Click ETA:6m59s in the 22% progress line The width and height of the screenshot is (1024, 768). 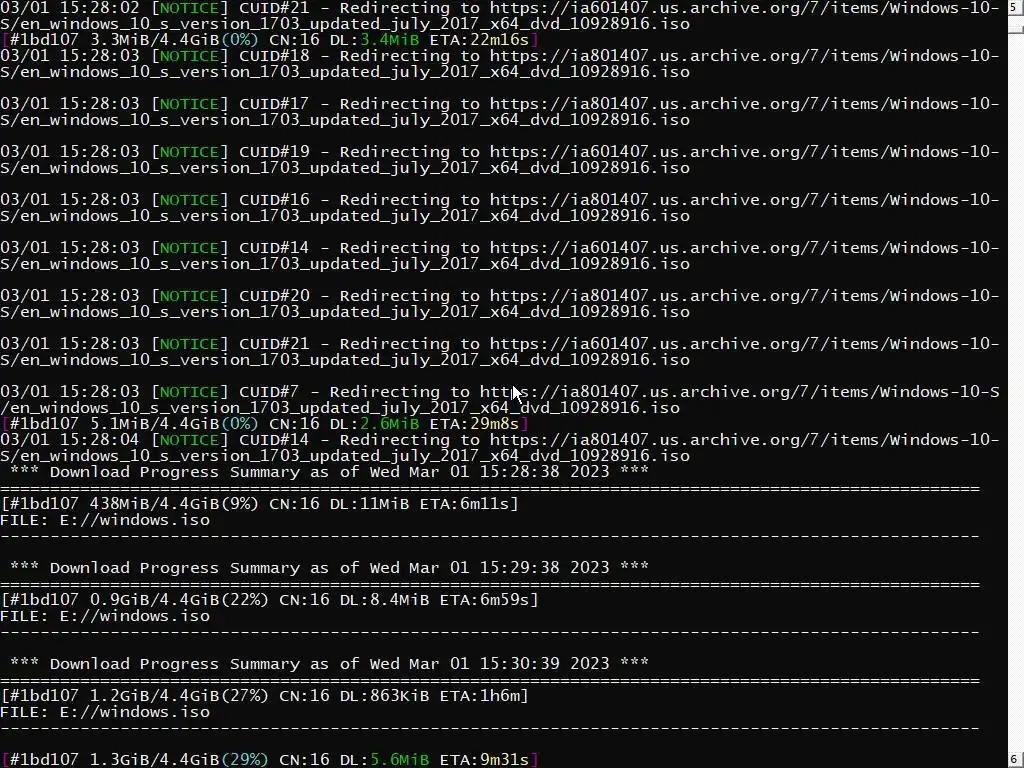coord(485,600)
